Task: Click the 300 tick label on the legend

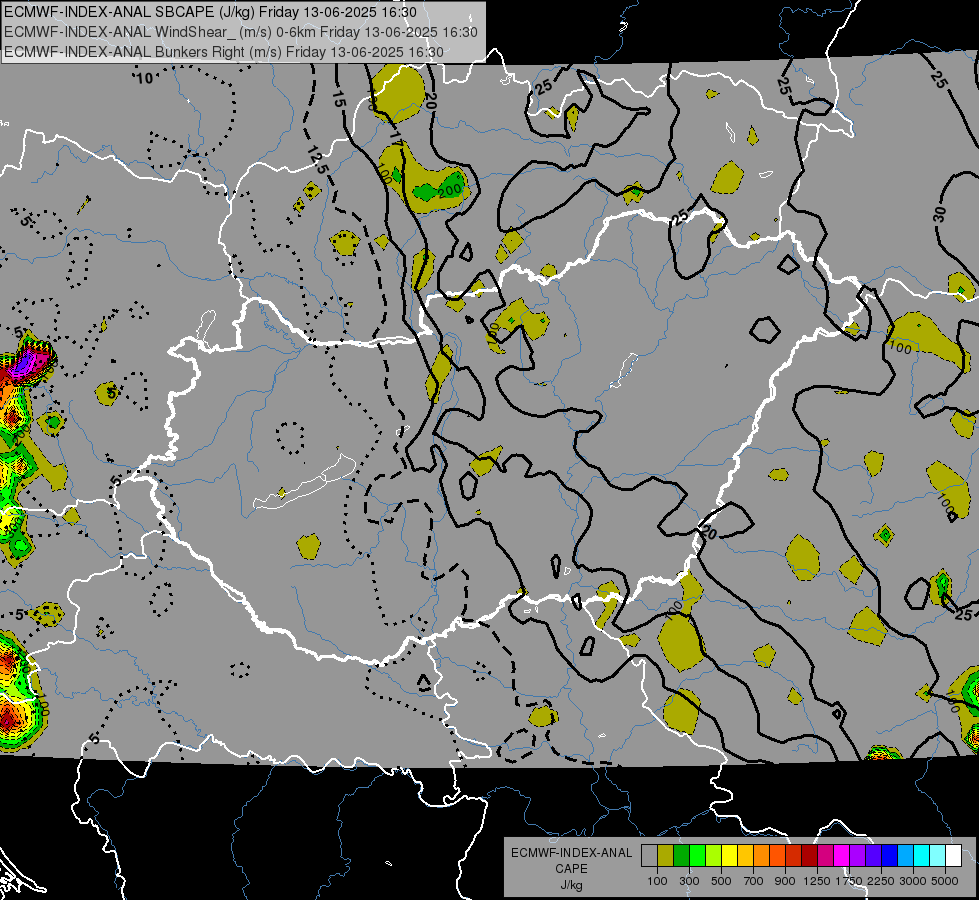Action: coord(689,881)
